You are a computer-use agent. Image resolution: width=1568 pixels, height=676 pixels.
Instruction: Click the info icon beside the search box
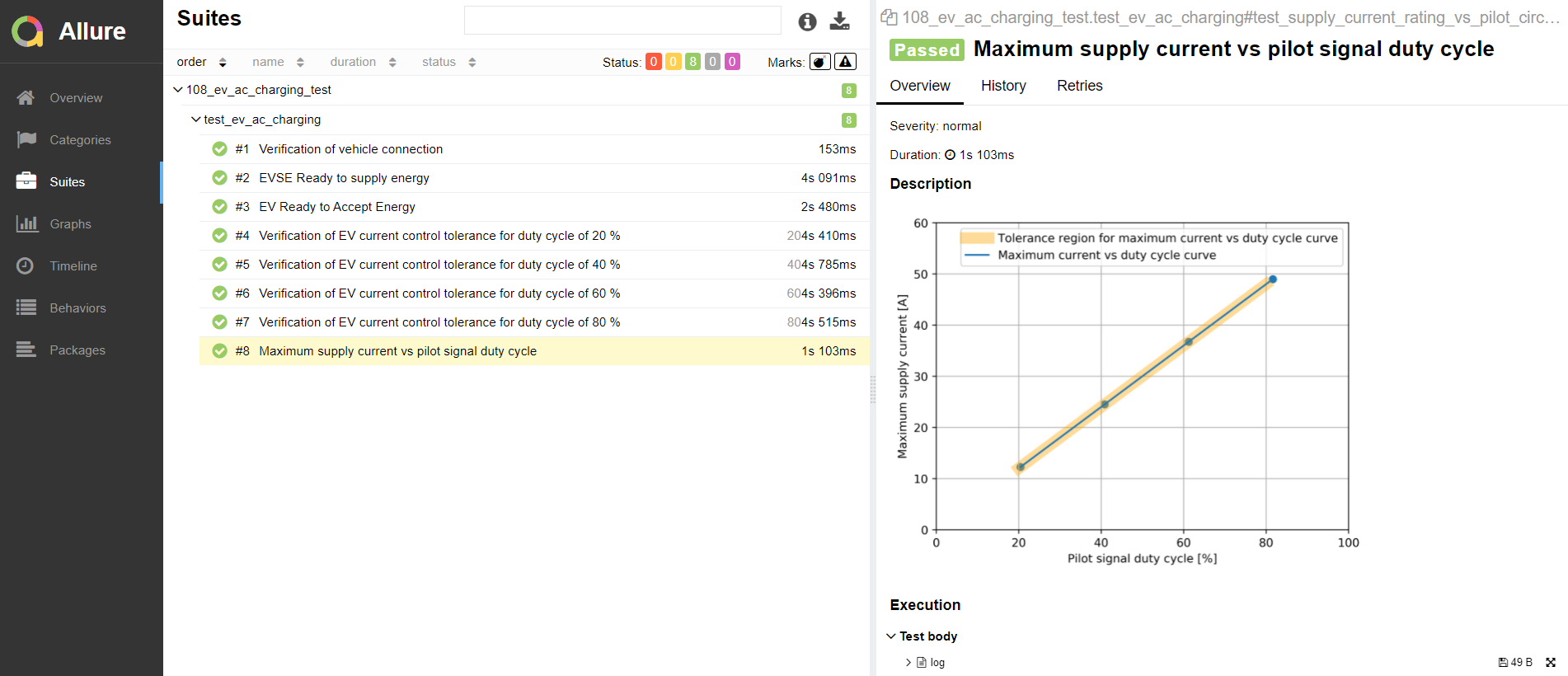tap(807, 22)
